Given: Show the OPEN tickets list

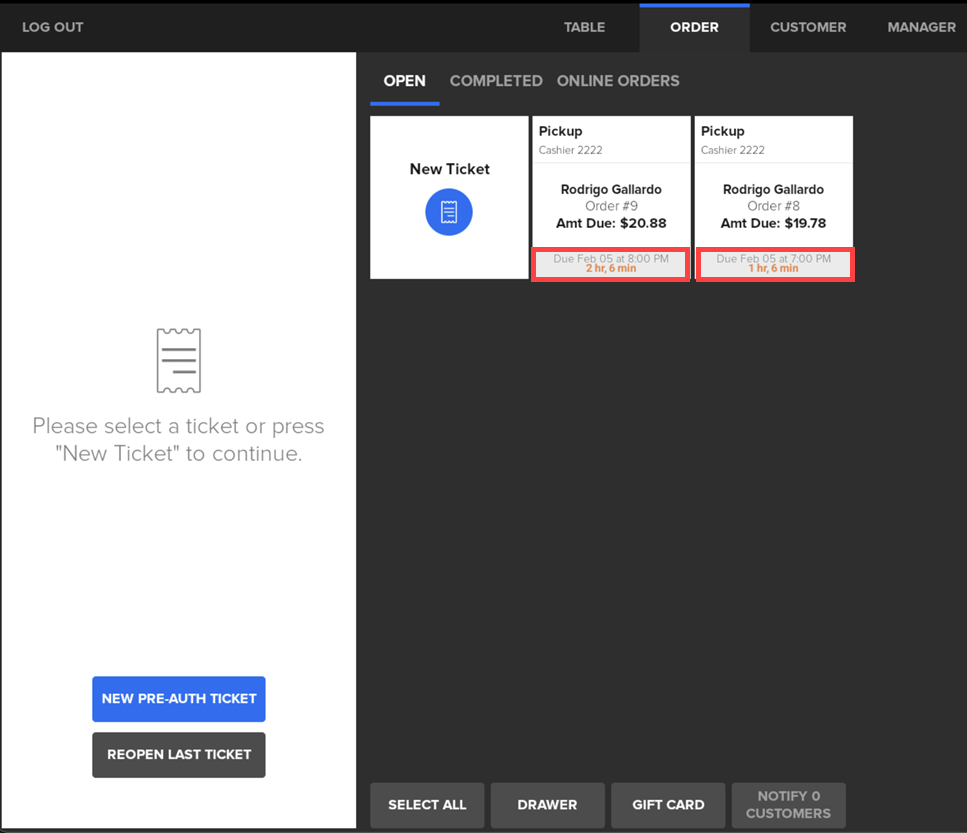Looking at the screenshot, I should (404, 81).
